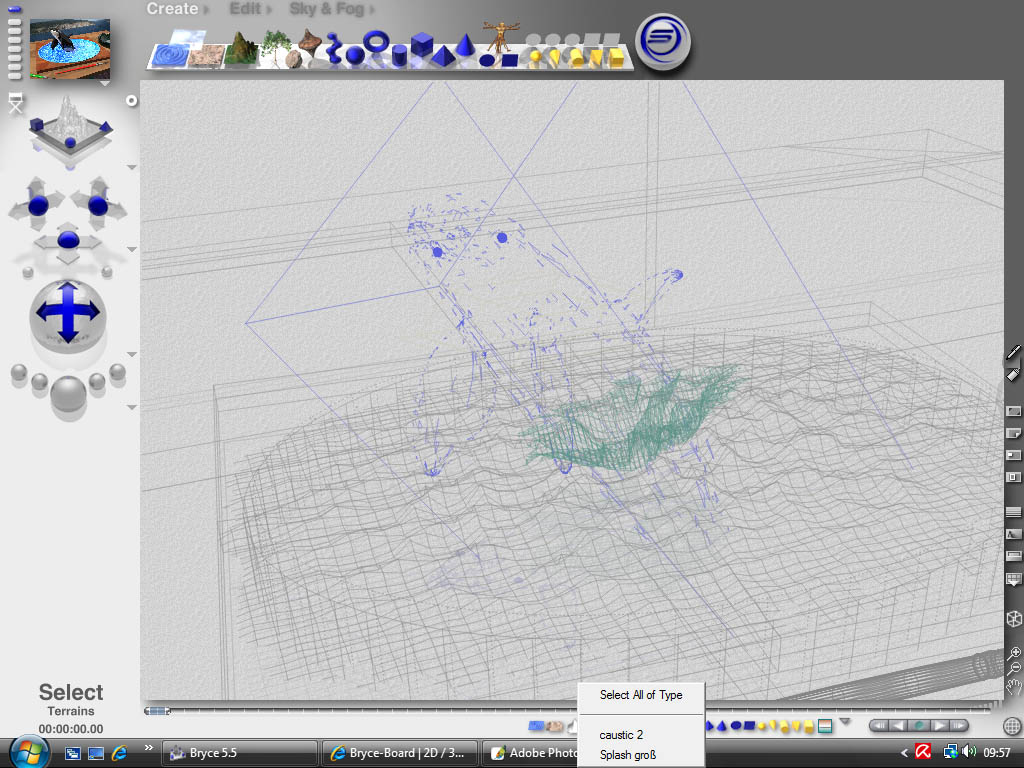Create a tree object
1024x768 pixels.
click(275, 47)
